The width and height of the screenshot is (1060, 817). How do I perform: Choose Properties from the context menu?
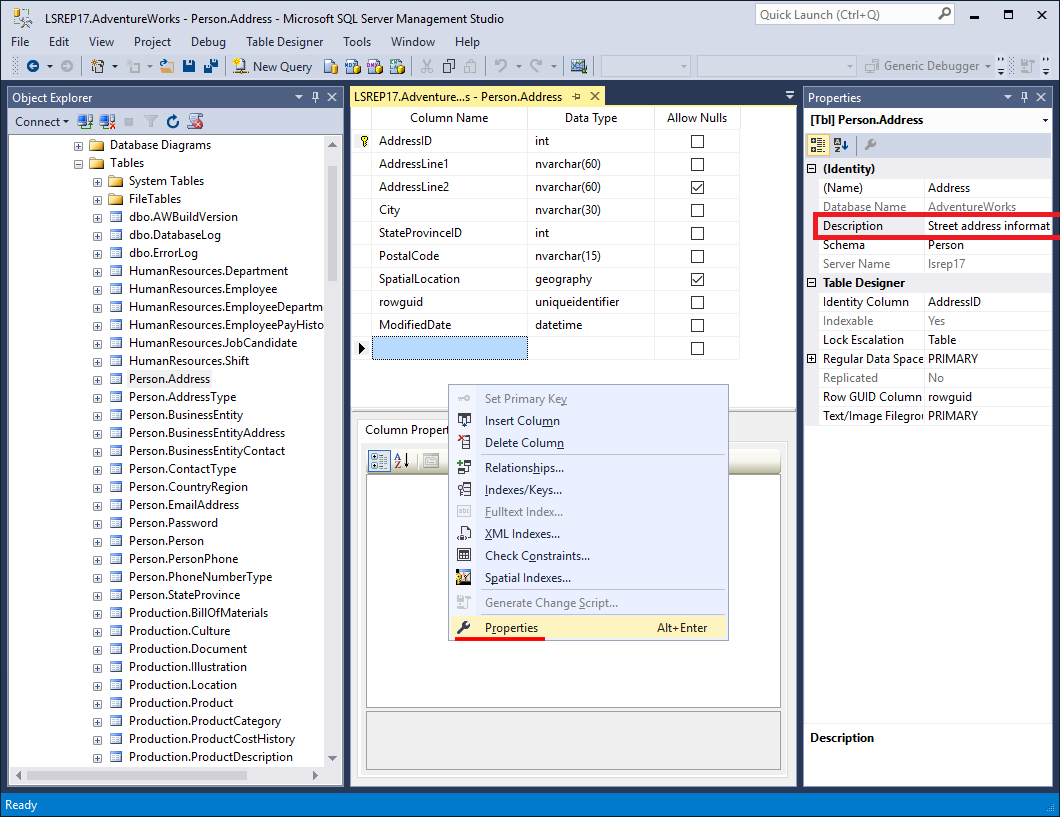point(511,628)
